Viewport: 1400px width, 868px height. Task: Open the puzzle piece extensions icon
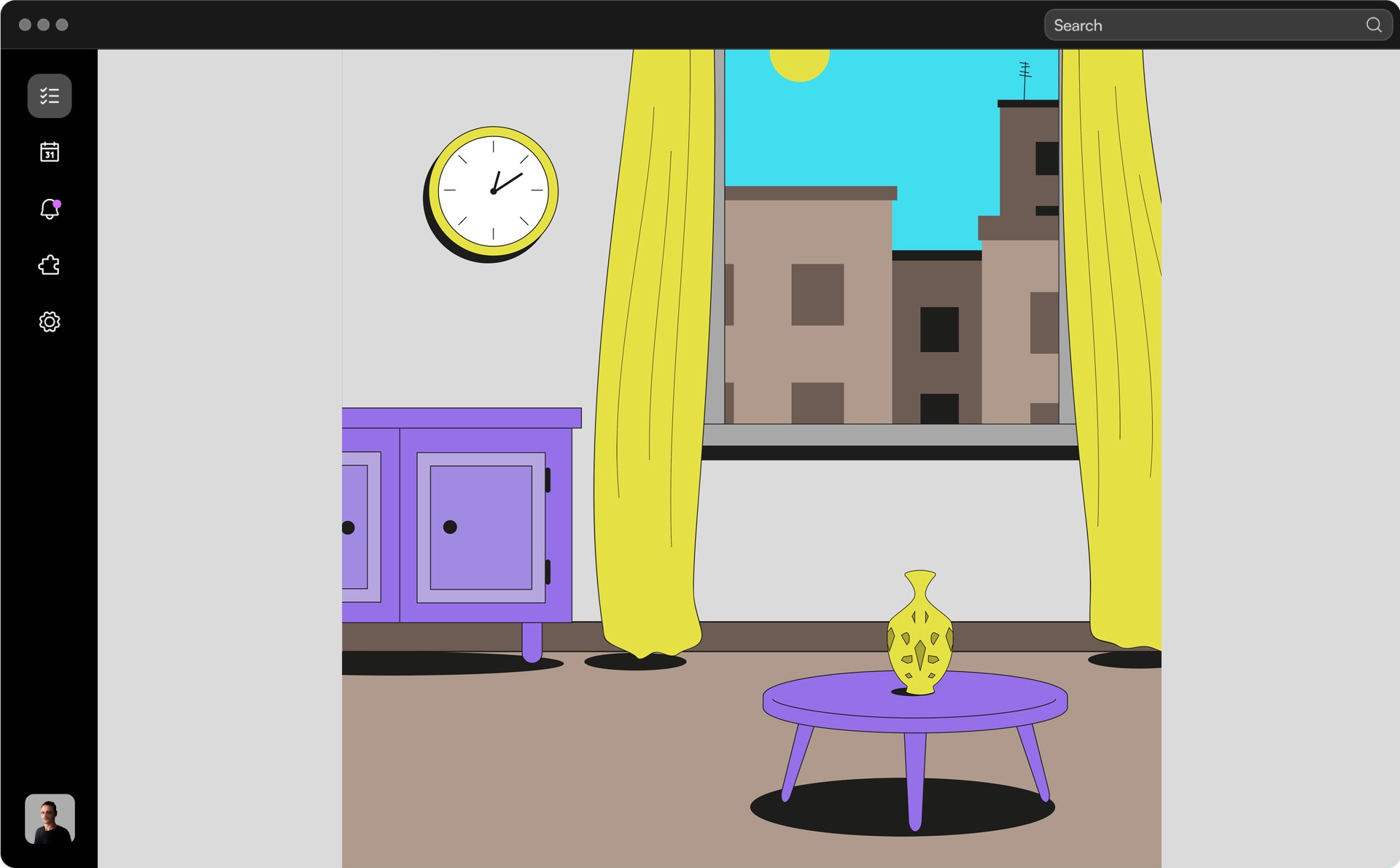(x=50, y=265)
